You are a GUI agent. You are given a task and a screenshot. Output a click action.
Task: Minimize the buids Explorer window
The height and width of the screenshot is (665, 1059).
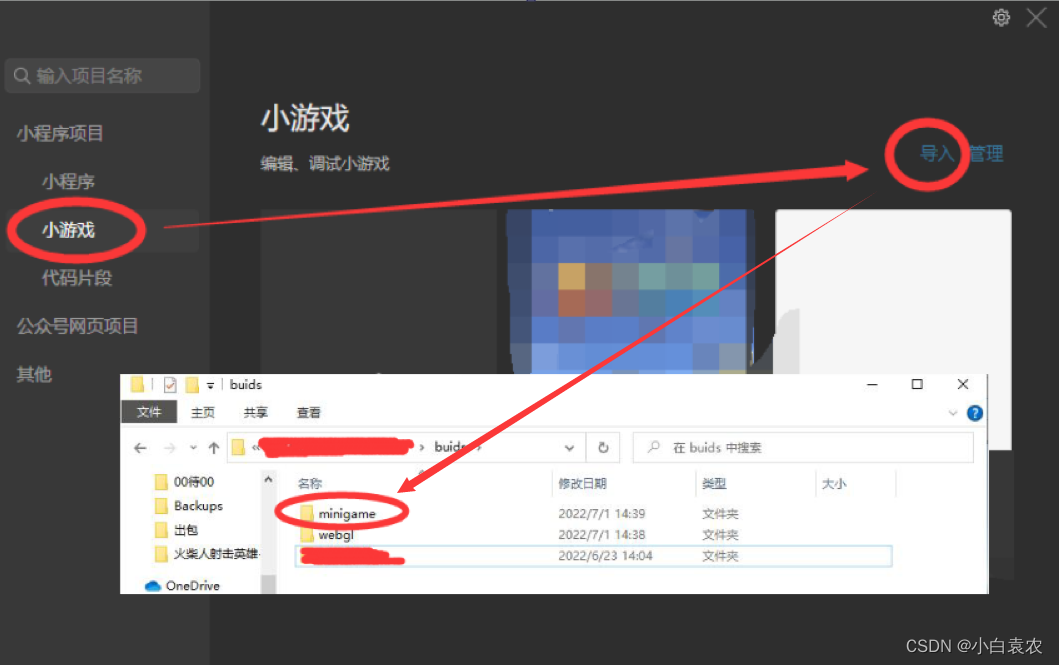click(872, 384)
